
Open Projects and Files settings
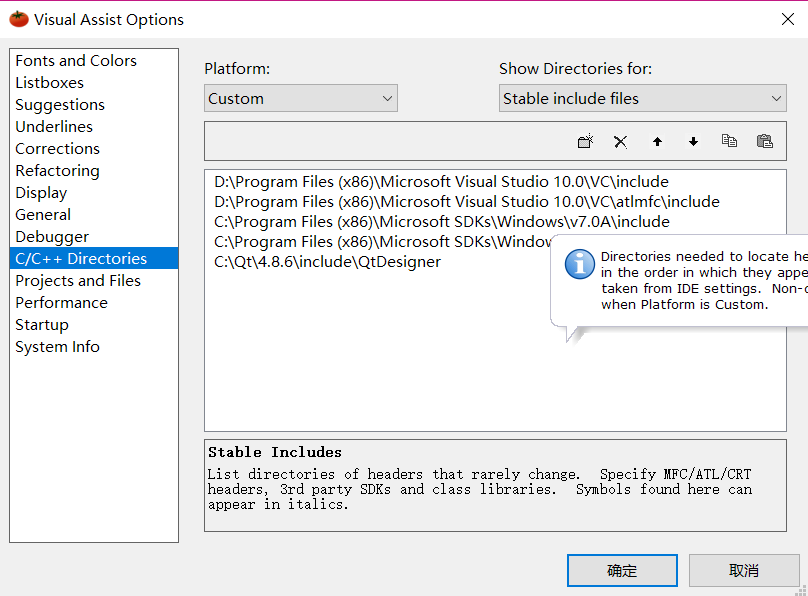coord(78,281)
